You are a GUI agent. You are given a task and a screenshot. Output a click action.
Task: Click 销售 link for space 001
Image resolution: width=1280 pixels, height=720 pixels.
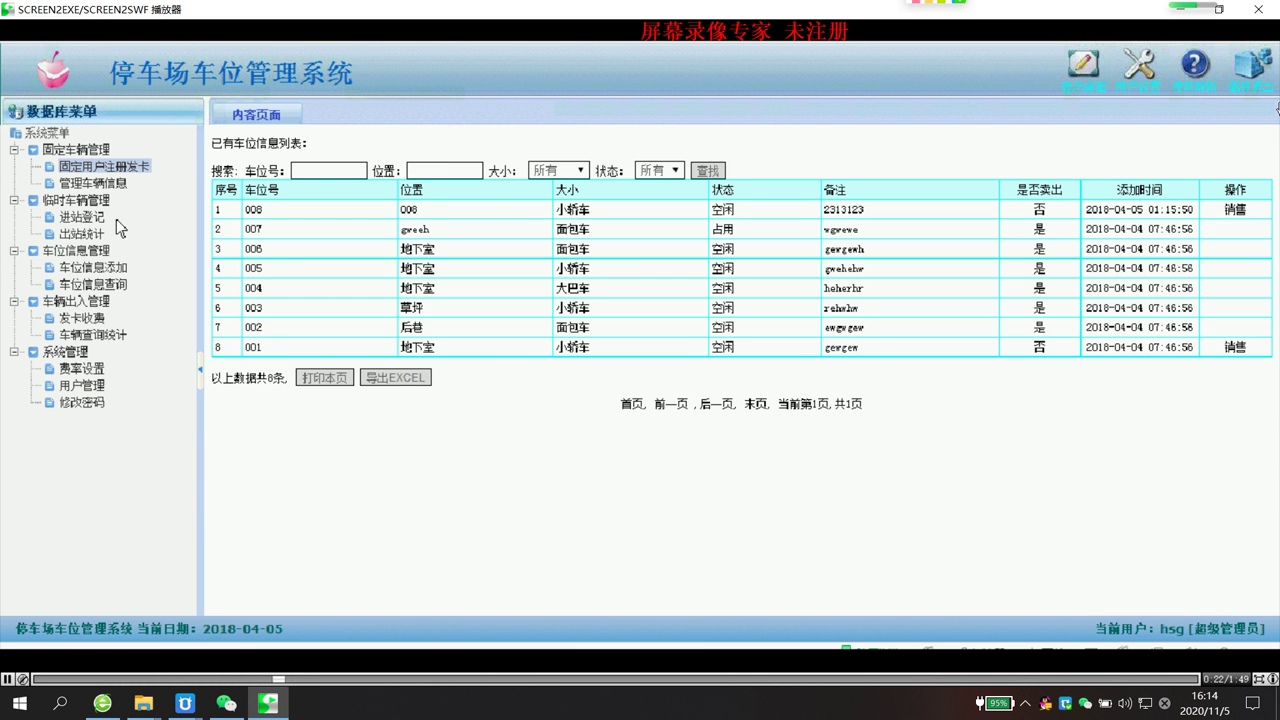coord(1235,347)
